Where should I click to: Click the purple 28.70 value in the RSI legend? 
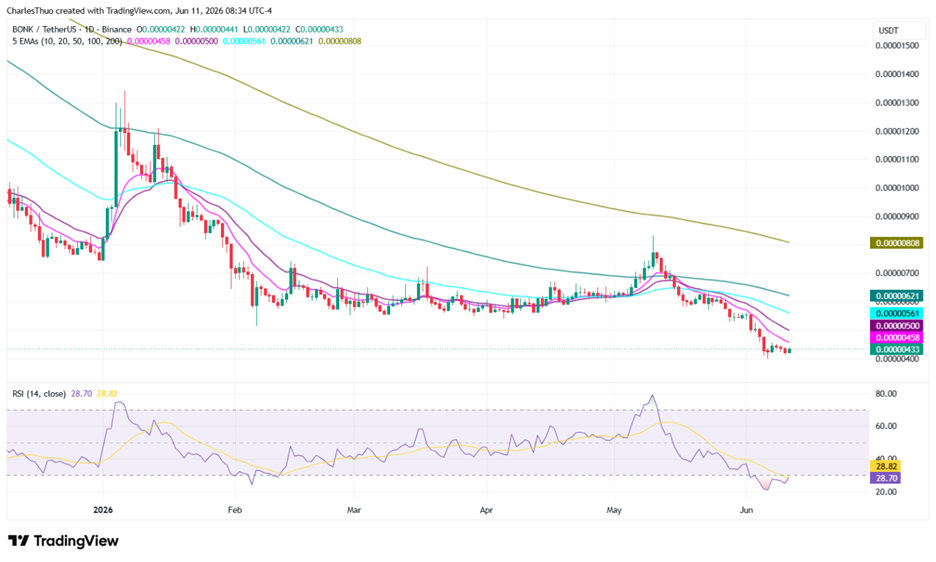click(81, 394)
